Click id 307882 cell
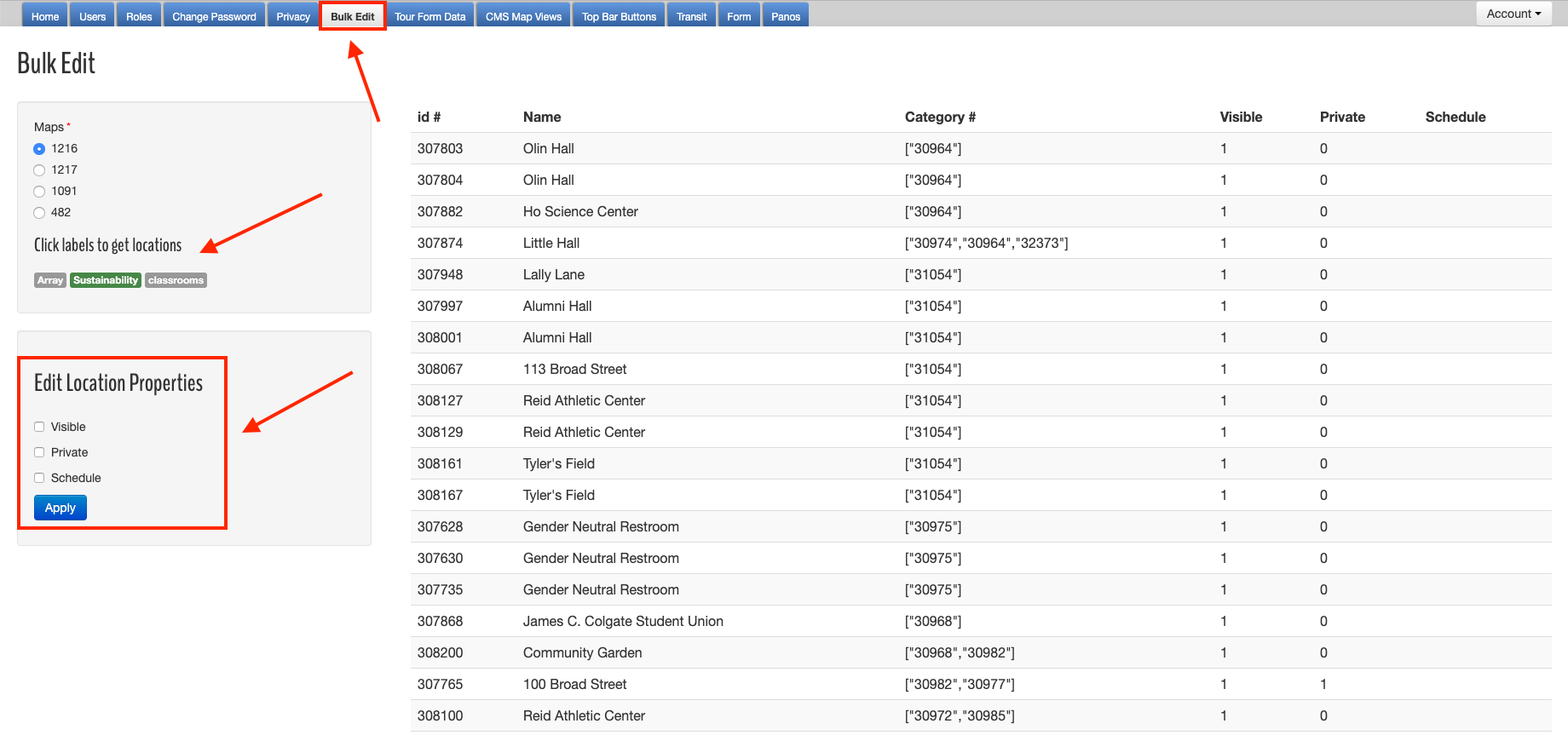The height and width of the screenshot is (735, 1568). [440, 211]
